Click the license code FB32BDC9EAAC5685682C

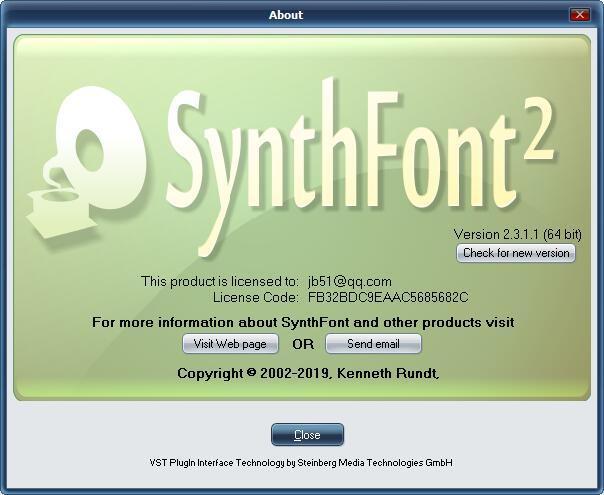pyautogui.click(x=388, y=297)
